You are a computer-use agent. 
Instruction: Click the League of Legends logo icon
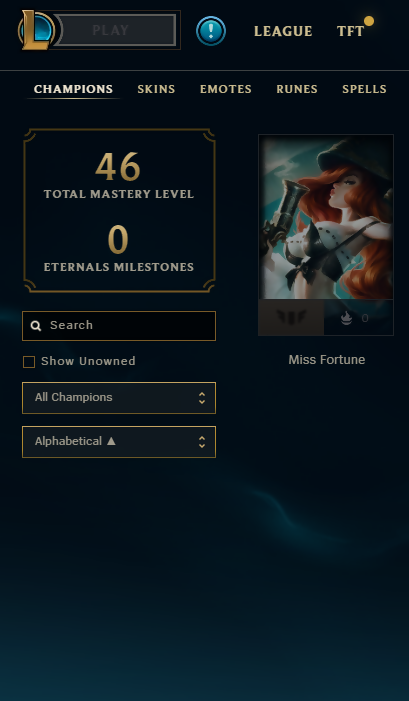[36, 30]
